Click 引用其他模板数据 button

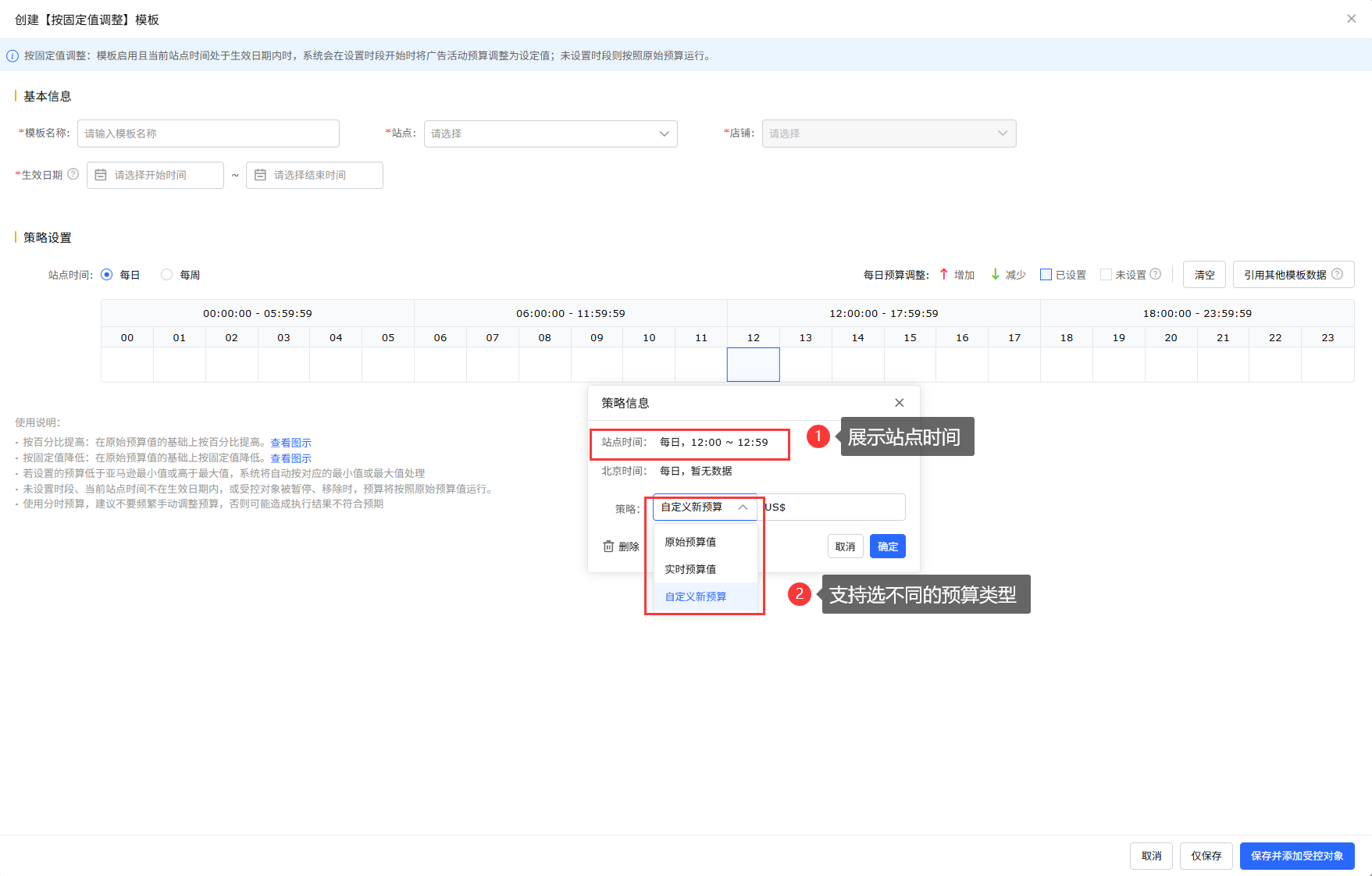(1293, 275)
